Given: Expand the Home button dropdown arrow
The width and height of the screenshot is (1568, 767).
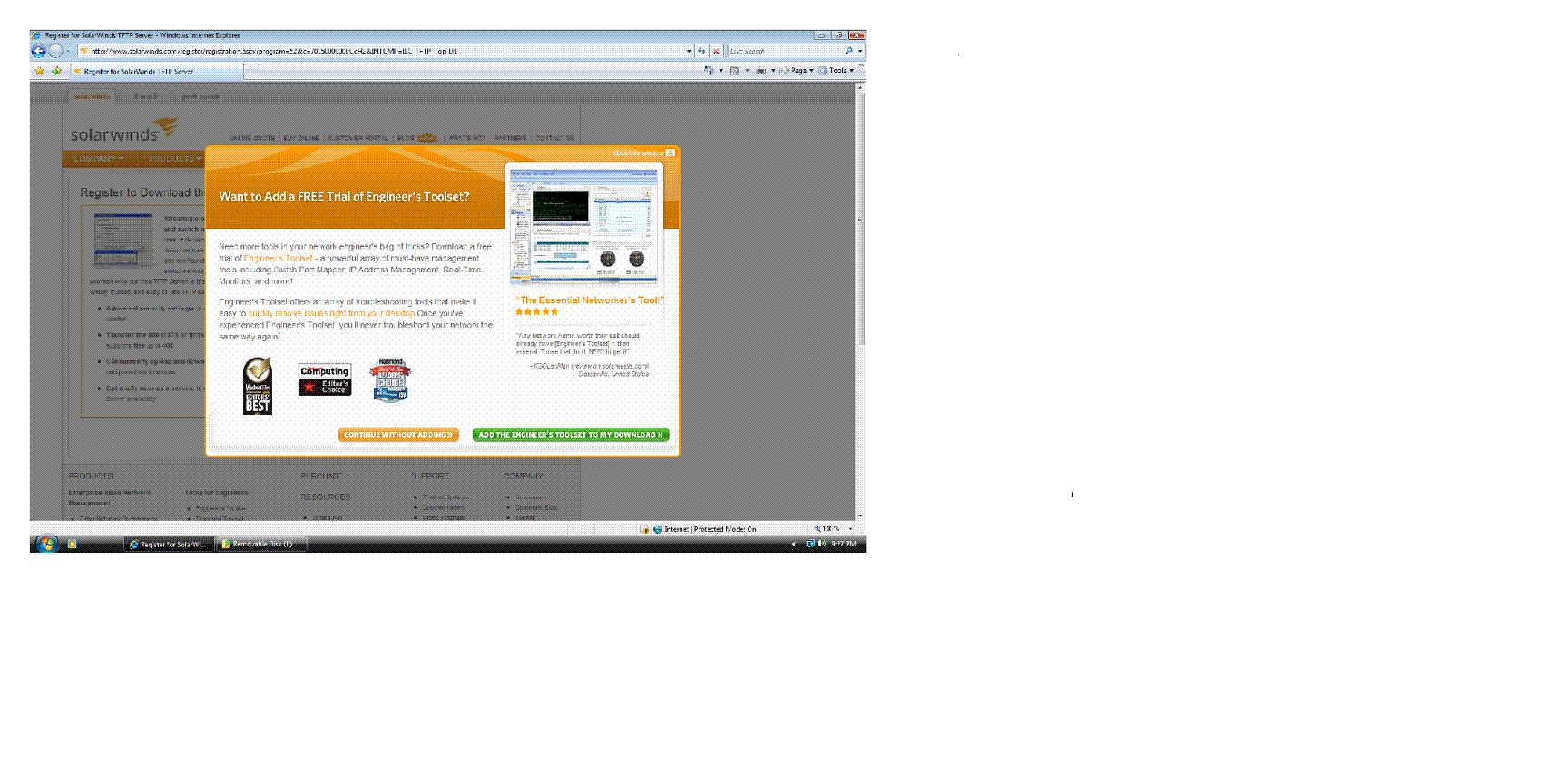Looking at the screenshot, I should [x=721, y=70].
